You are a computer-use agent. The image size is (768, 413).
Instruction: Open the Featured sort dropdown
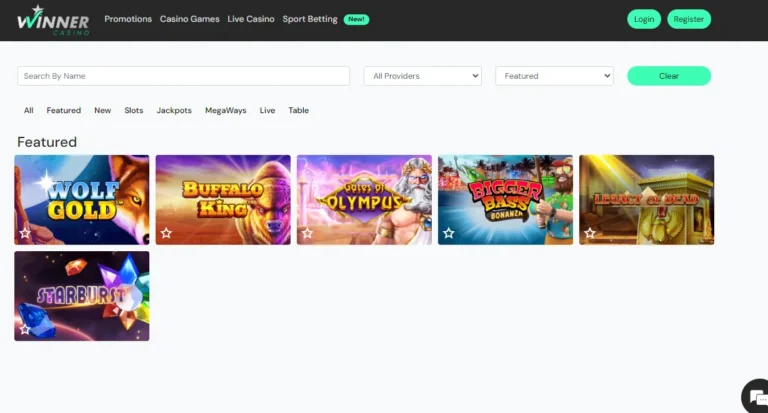tap(554, 76)
